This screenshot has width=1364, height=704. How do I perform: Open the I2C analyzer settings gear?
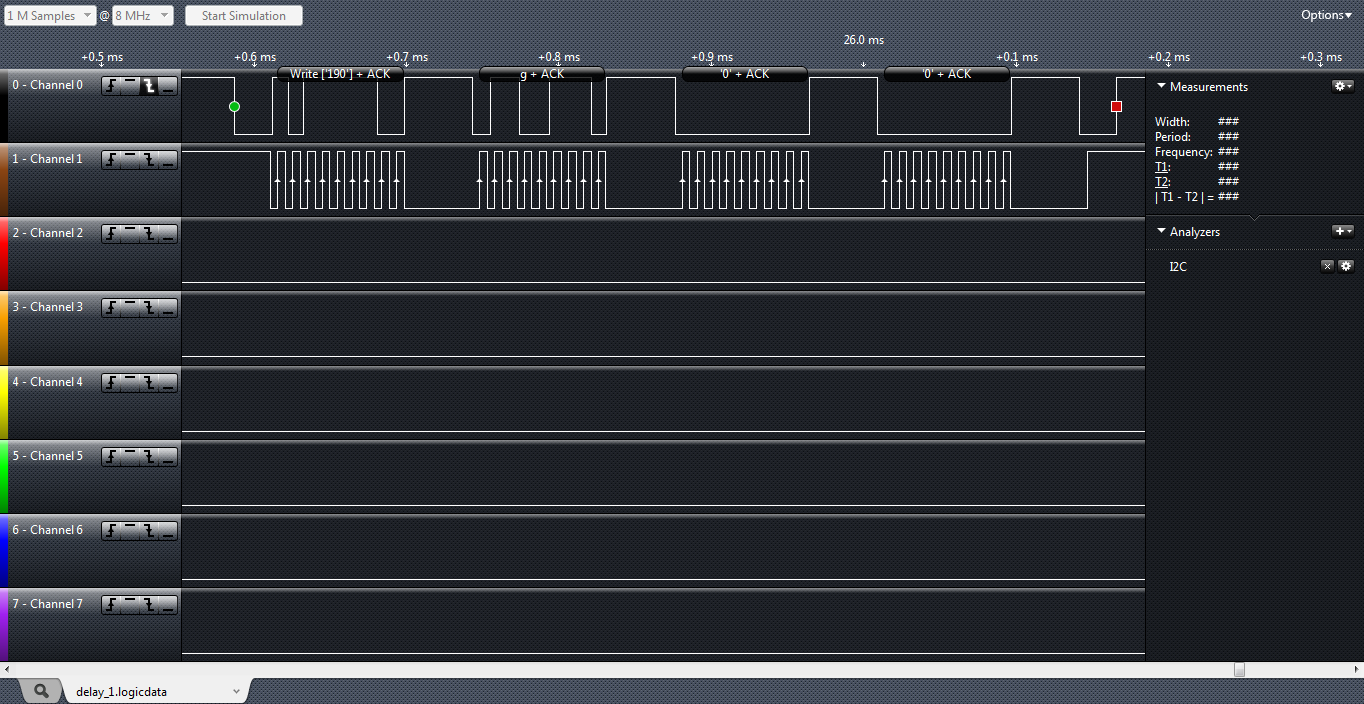[x=1345, y=266]
